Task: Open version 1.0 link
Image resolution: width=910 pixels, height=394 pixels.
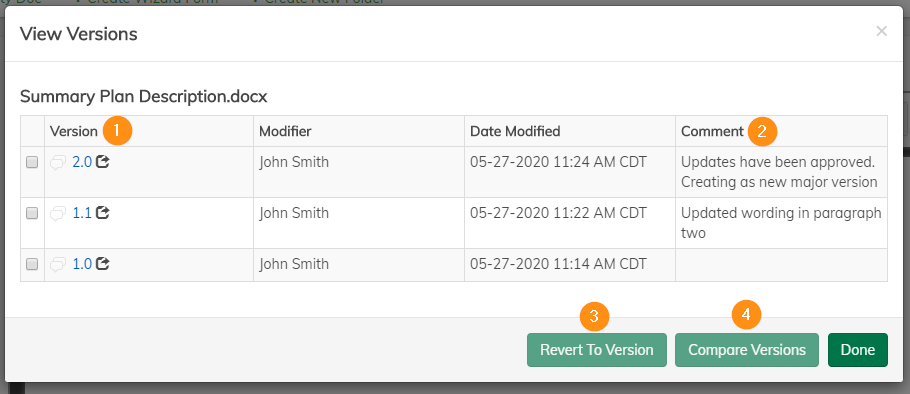Action: click(82, 265)
